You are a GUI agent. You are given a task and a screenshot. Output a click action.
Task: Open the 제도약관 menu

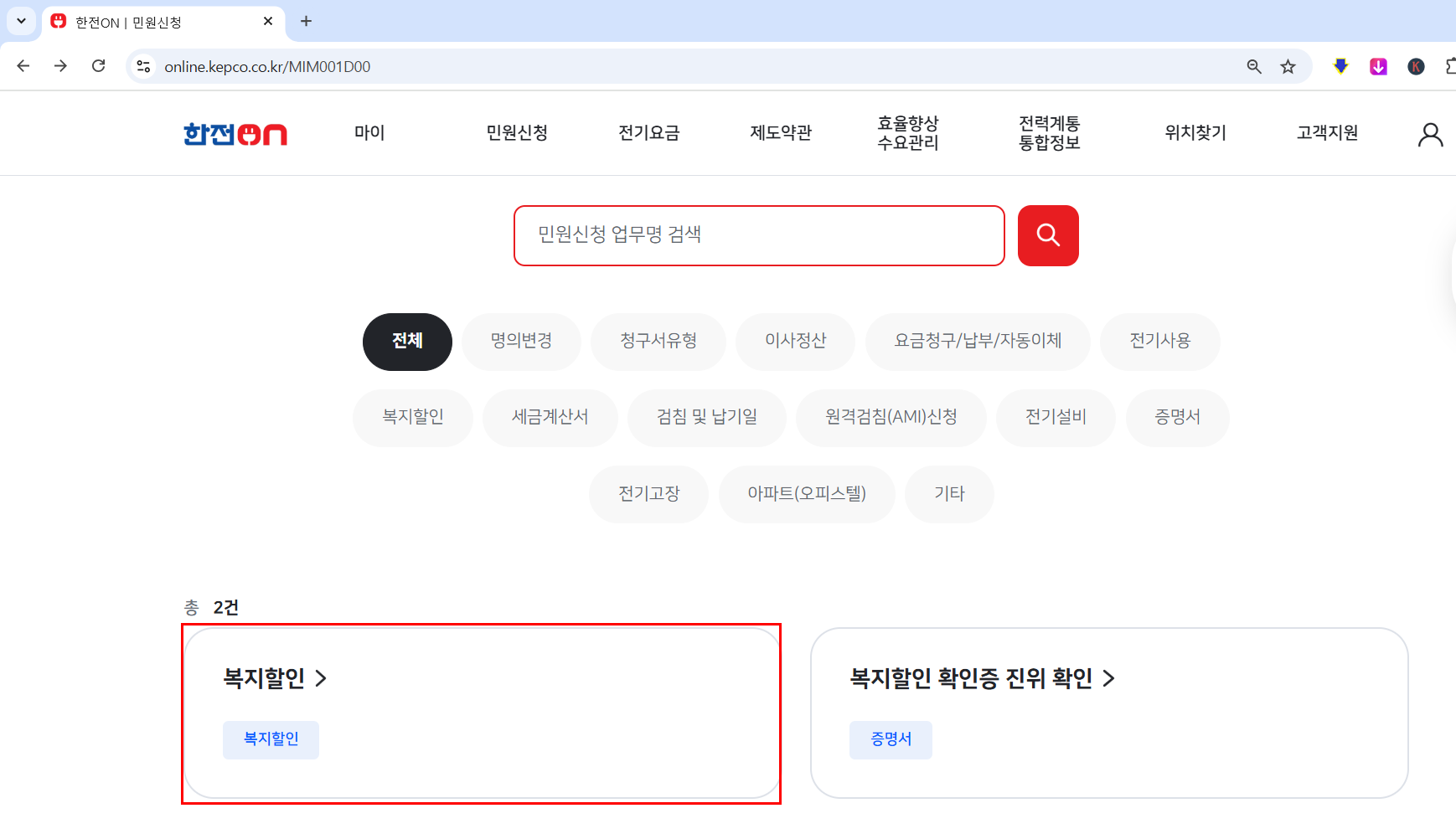point(781,132)
